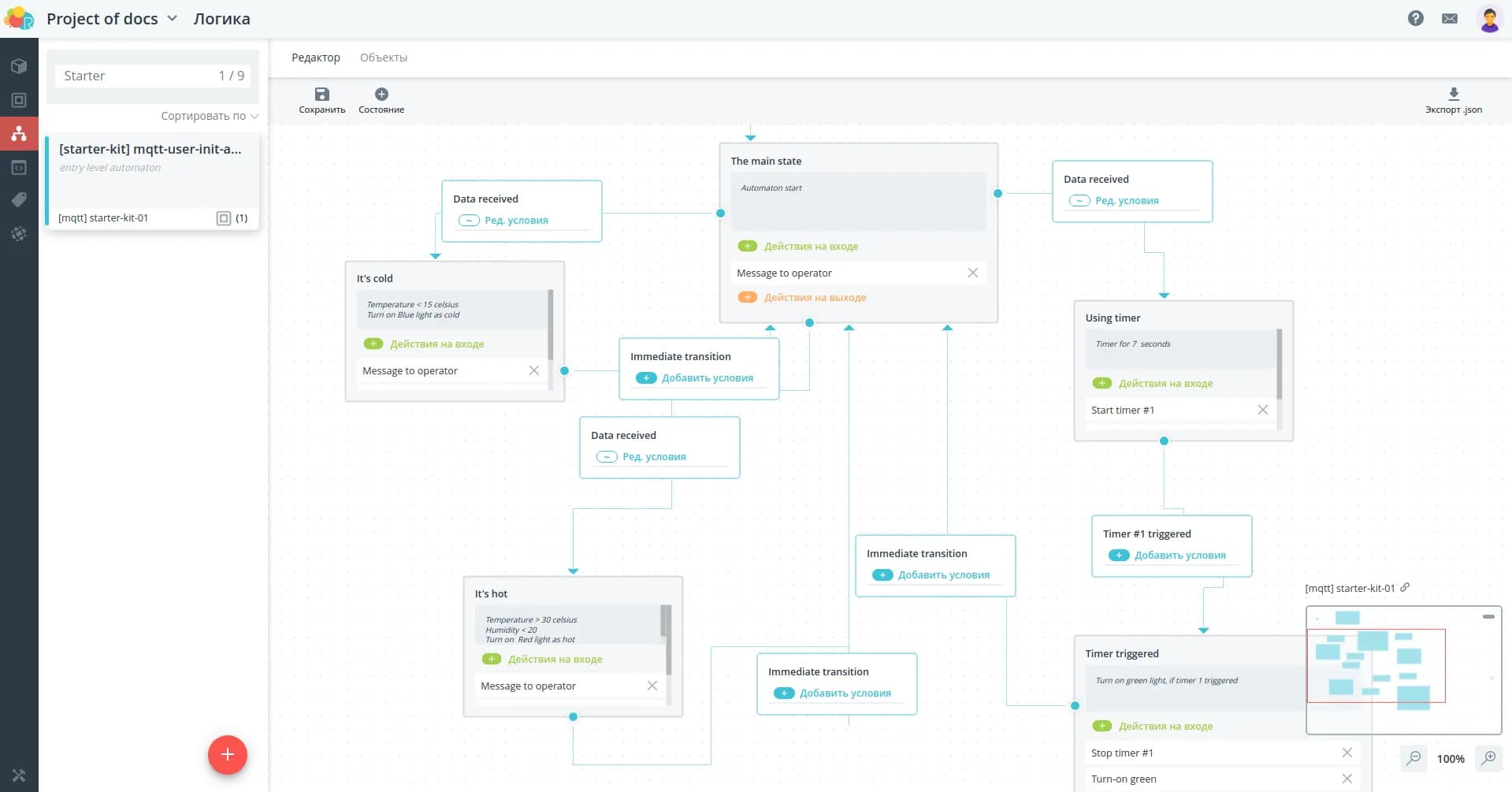Open the Сортировать по sort dropdown
The height and width of the screenshot is (792, 1512).
tap(210, 116)
